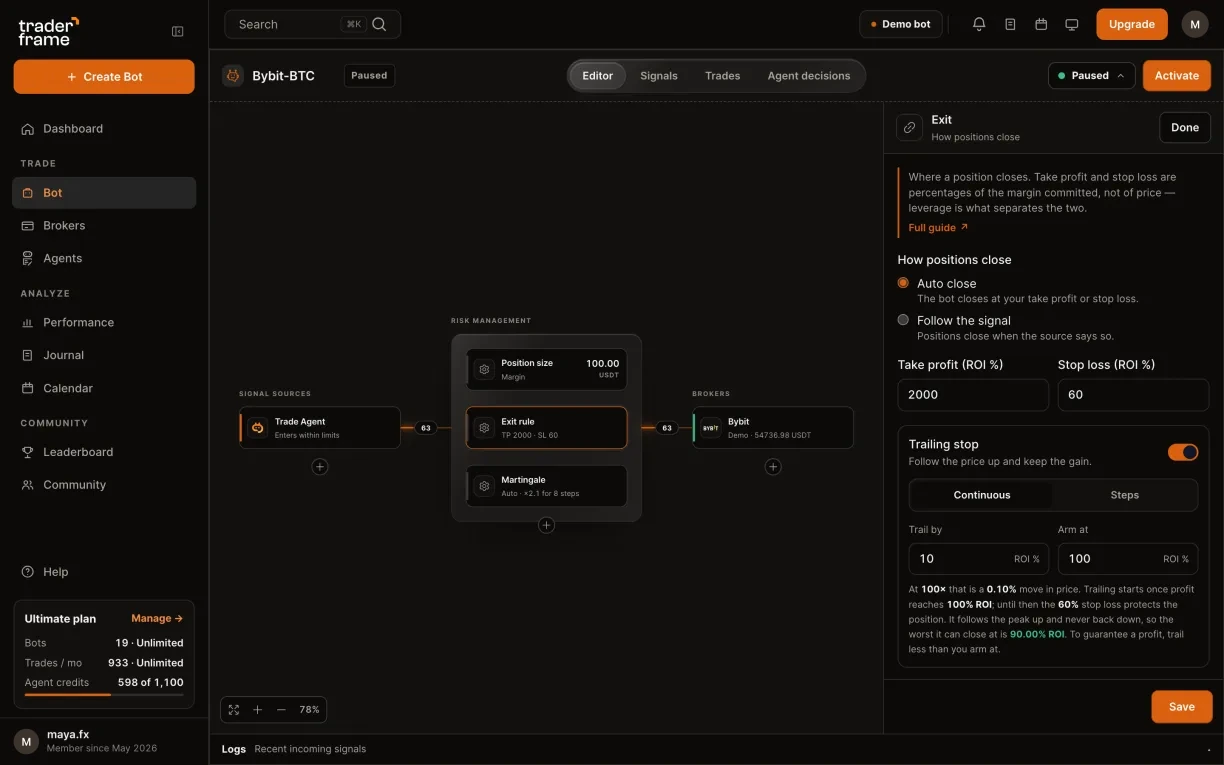Go to the Agent decisions tab
The height and width of the screenshot is (765, 1224).
click(x=809, y=76)
